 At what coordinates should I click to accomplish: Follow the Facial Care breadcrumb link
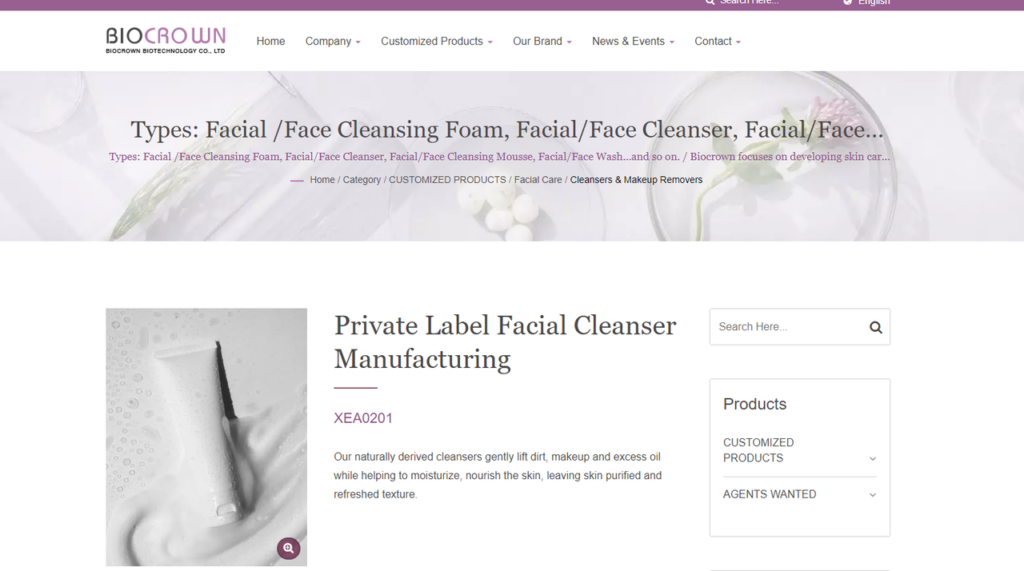pos(537,180)
